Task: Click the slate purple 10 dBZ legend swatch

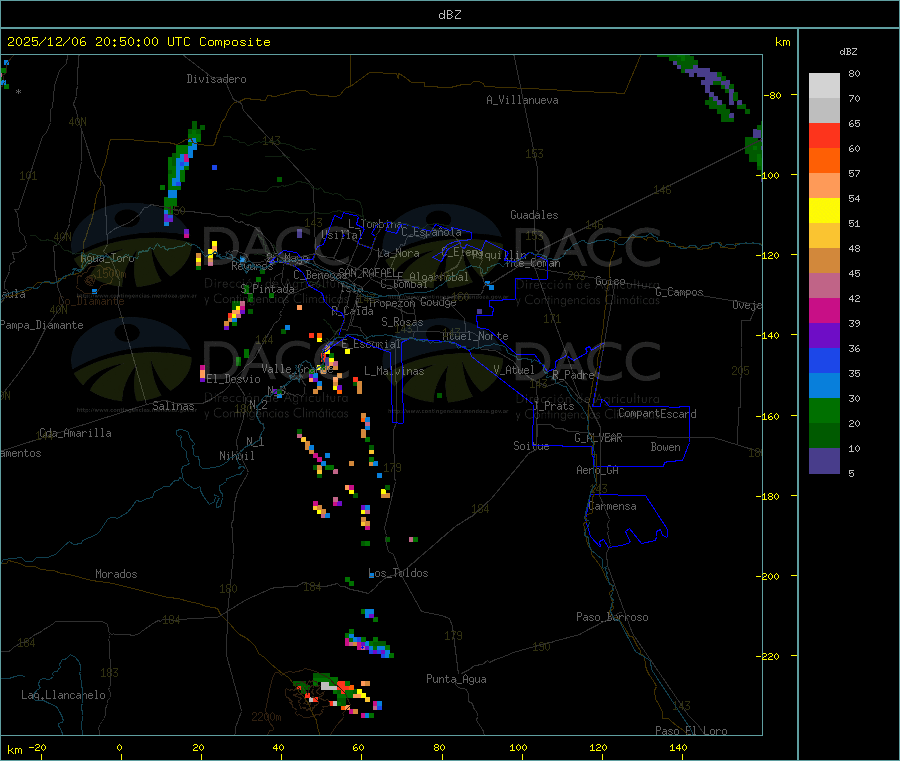Action: 824,461
